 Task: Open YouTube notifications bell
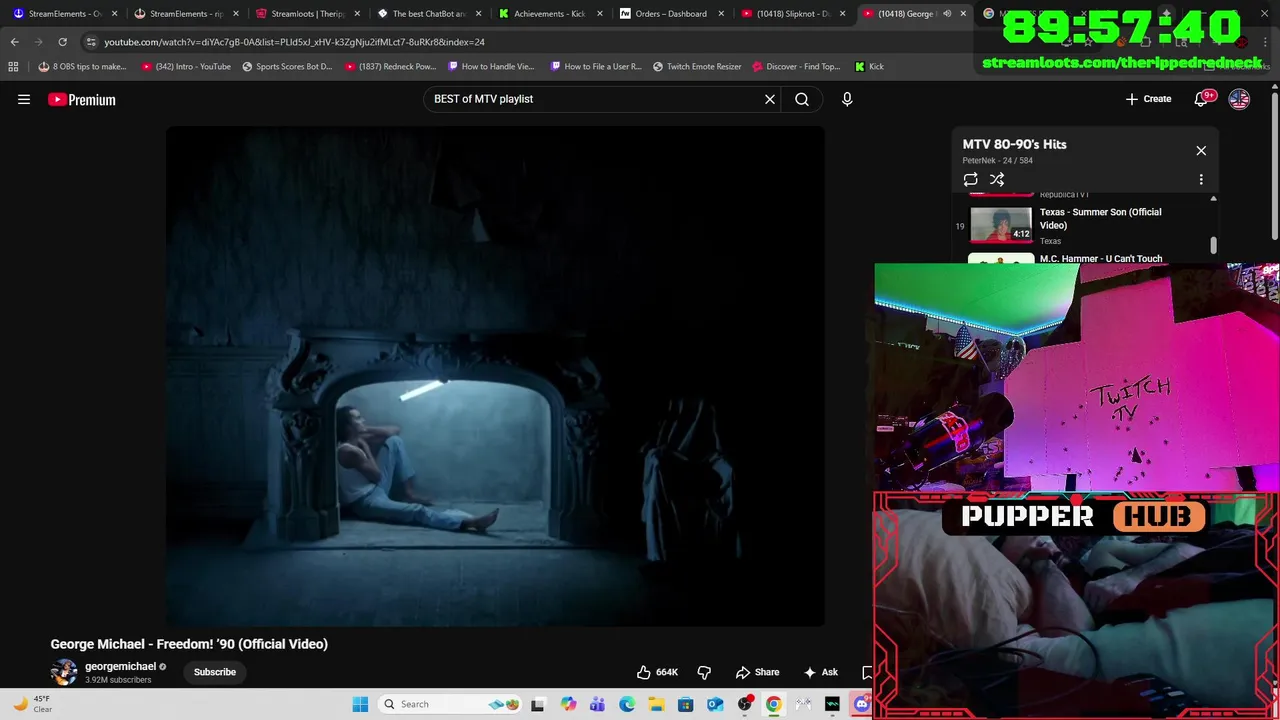pyautogui.click(x=1202, y=99)
